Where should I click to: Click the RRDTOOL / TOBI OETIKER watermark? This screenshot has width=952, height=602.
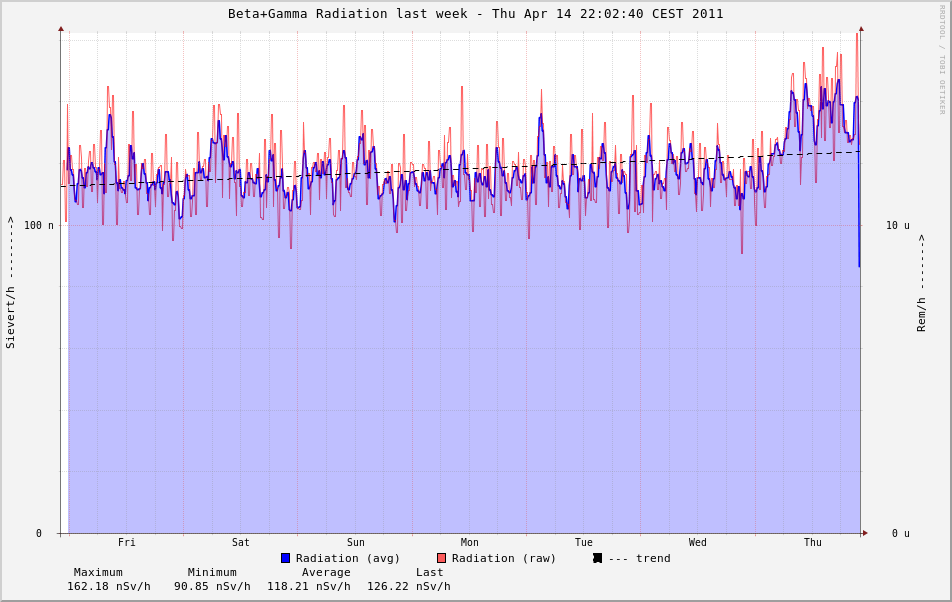coord(941,60)
